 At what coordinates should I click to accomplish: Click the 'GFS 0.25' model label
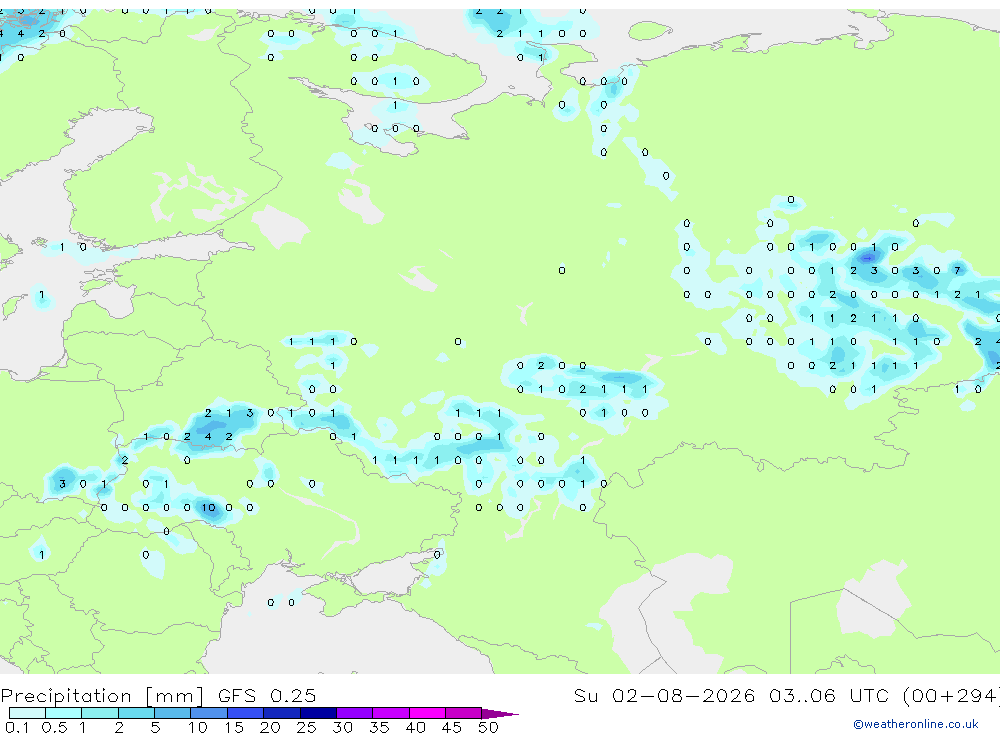(267, 695)
